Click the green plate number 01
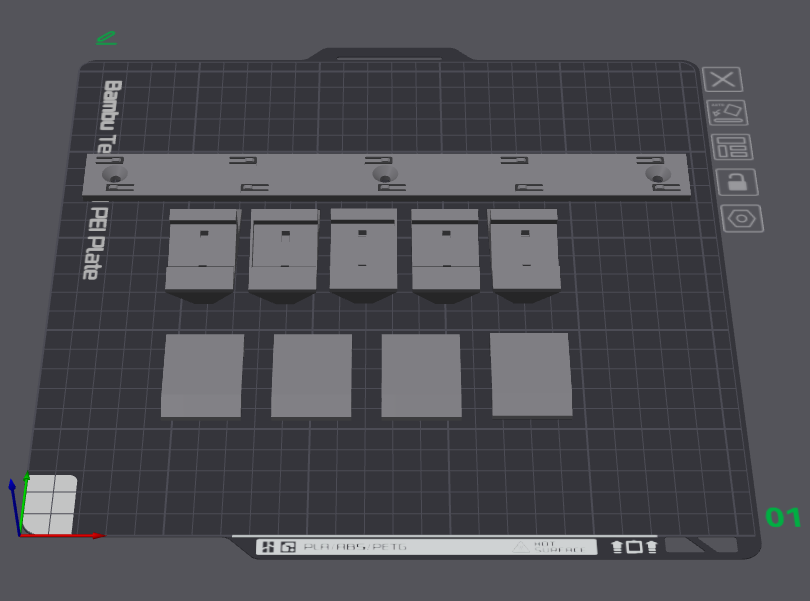 783,517
